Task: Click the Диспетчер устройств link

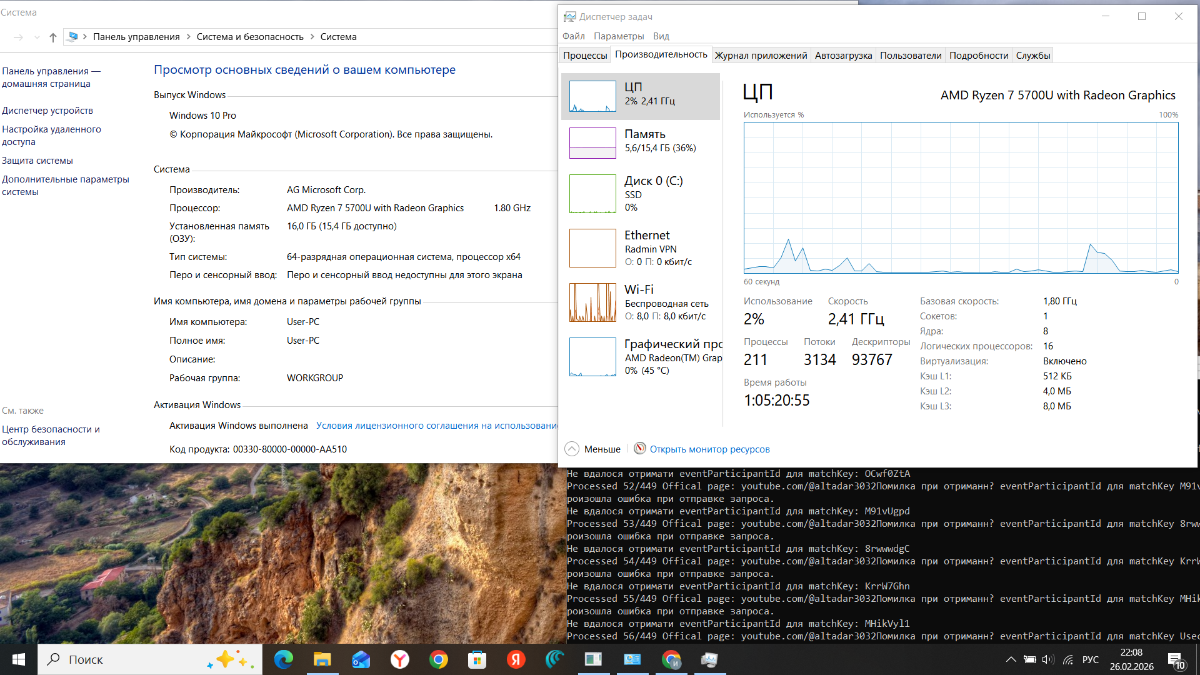Action: point(47,111)
